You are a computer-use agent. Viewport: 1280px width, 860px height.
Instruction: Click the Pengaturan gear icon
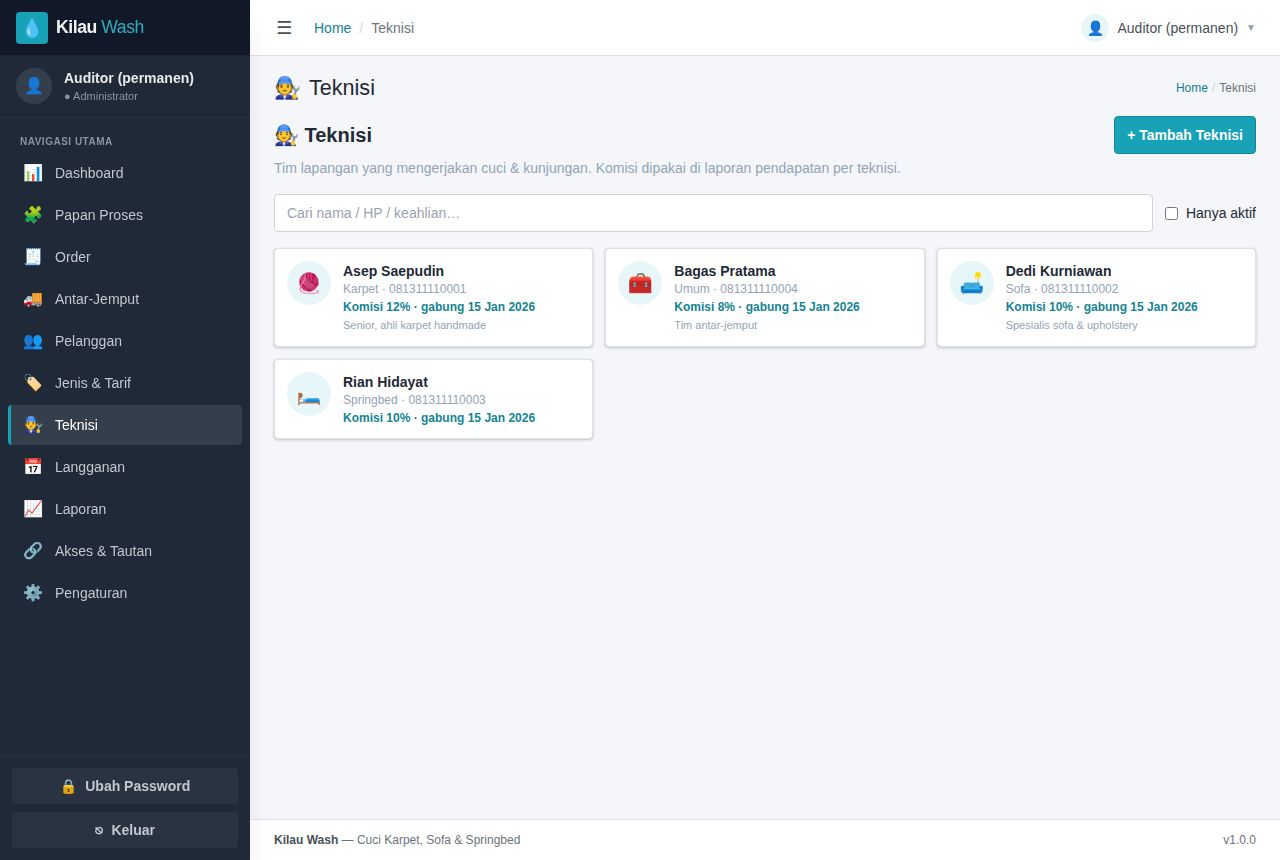pyautogui.click(x=33, y=593)
